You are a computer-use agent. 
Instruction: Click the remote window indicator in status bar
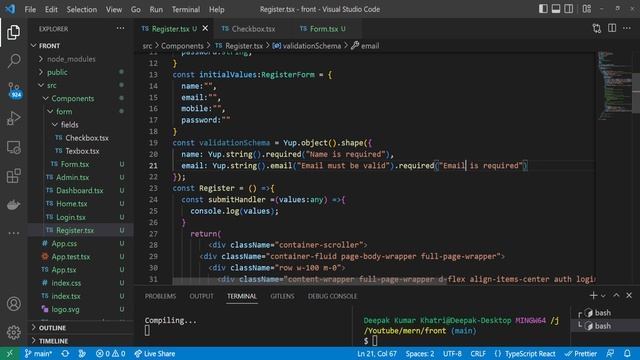click(x=9, y=353)
